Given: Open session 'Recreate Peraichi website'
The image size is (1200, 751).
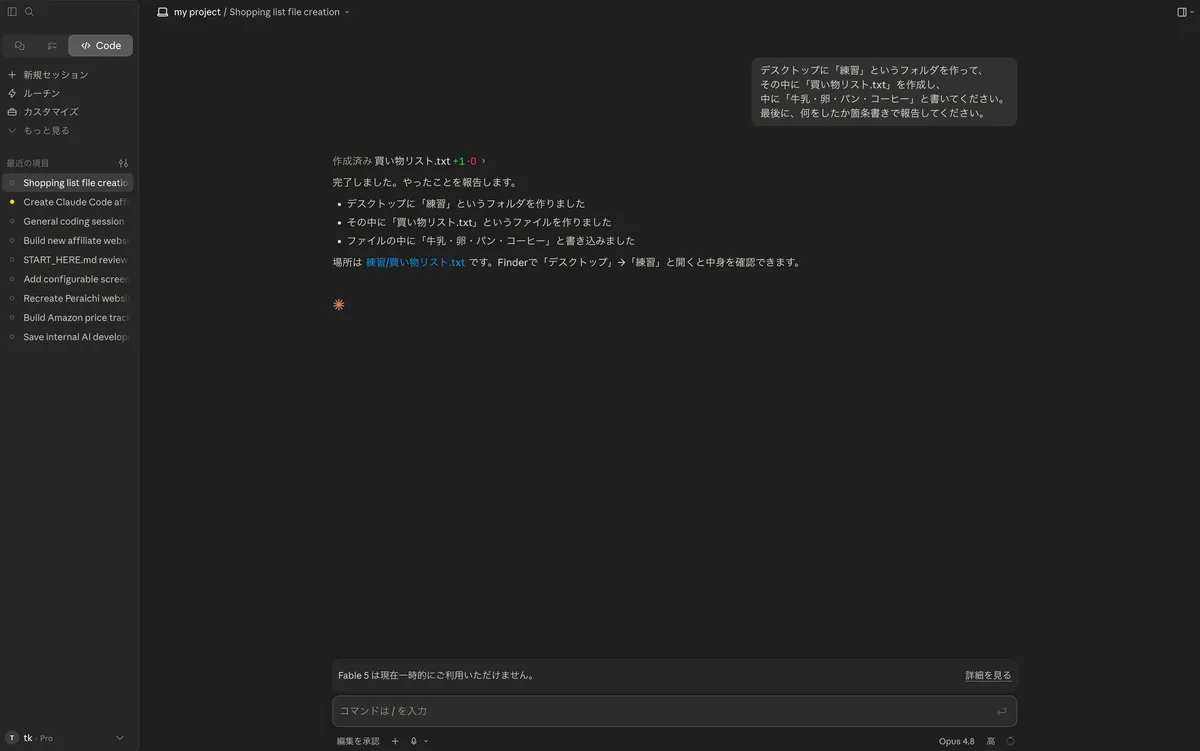Looking at the screenshot, I should (68, 298).
